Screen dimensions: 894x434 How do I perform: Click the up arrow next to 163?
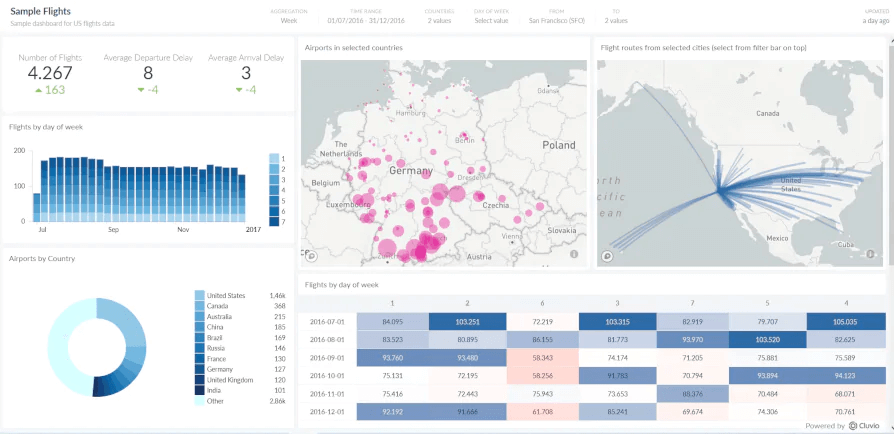39,90
